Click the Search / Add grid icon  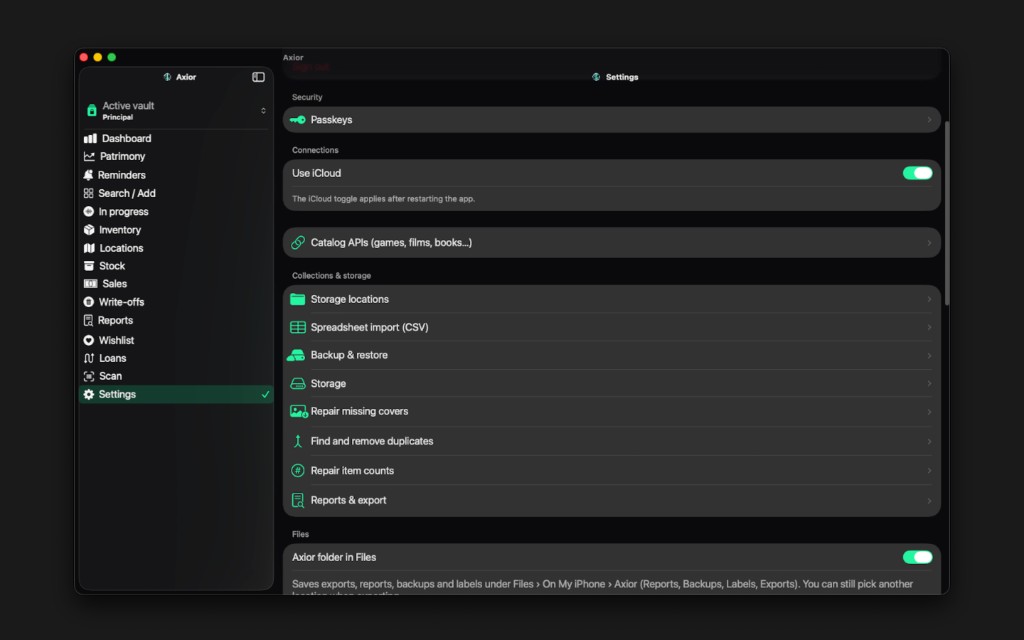pyautogui.click(x=88, y=193)
